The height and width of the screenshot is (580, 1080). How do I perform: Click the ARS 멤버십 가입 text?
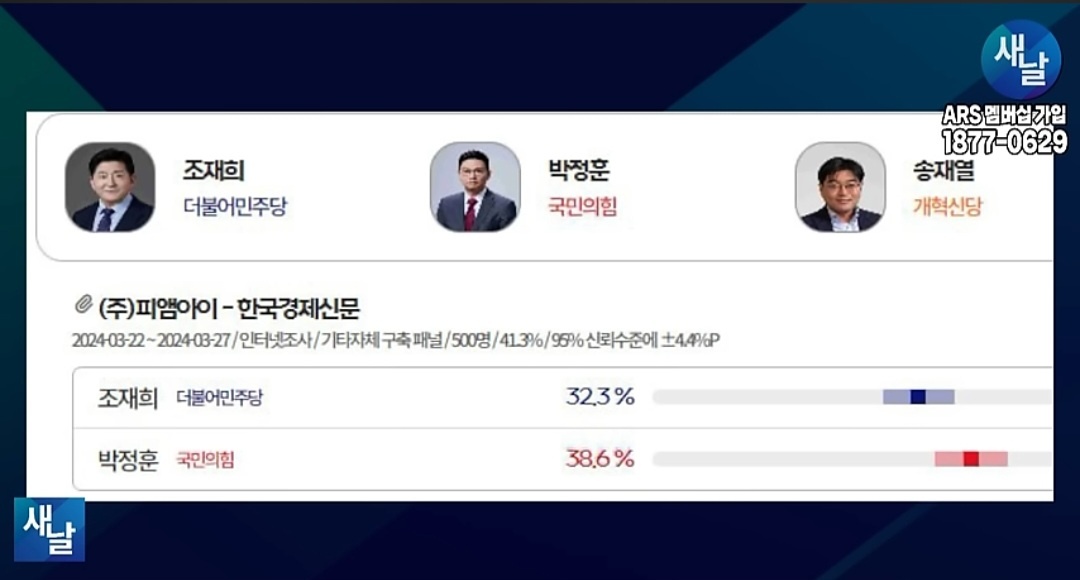1003,116
